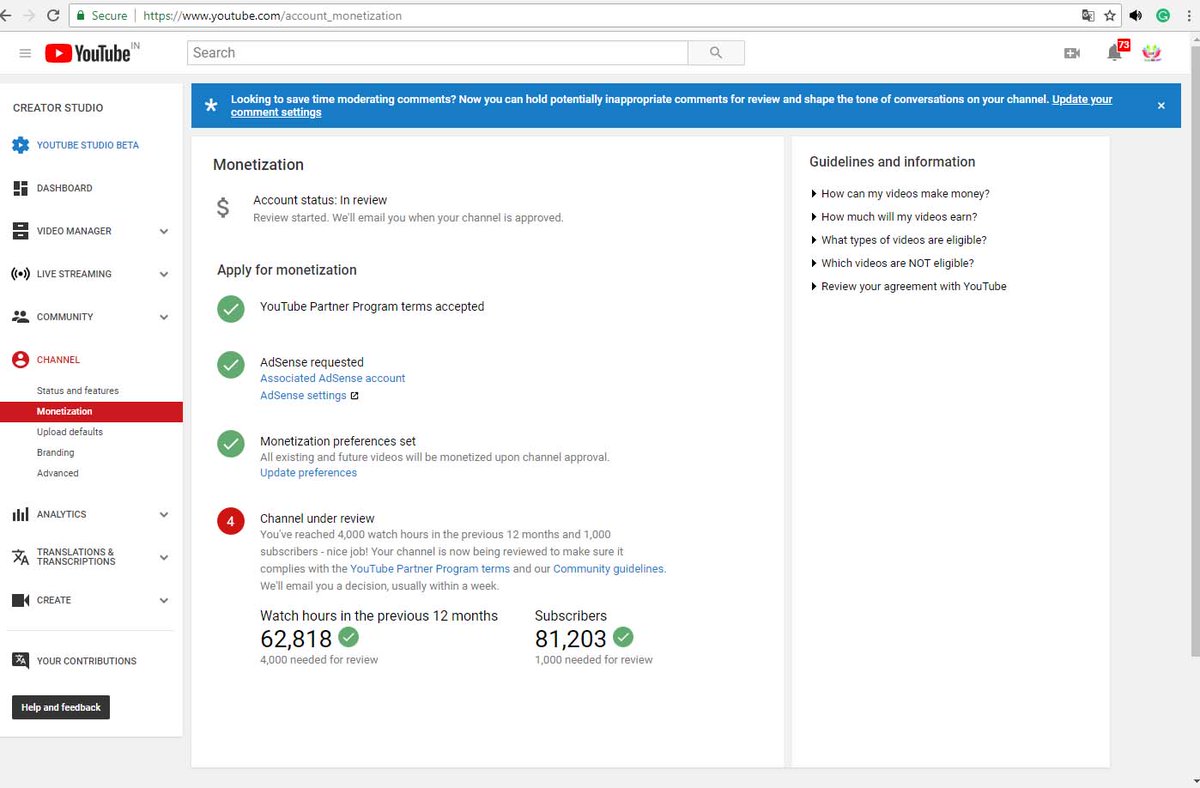This screenshot has height=788, width=1200.
Task: Expand 'How can my videos make money?'
Action: (x=900, y=194)
